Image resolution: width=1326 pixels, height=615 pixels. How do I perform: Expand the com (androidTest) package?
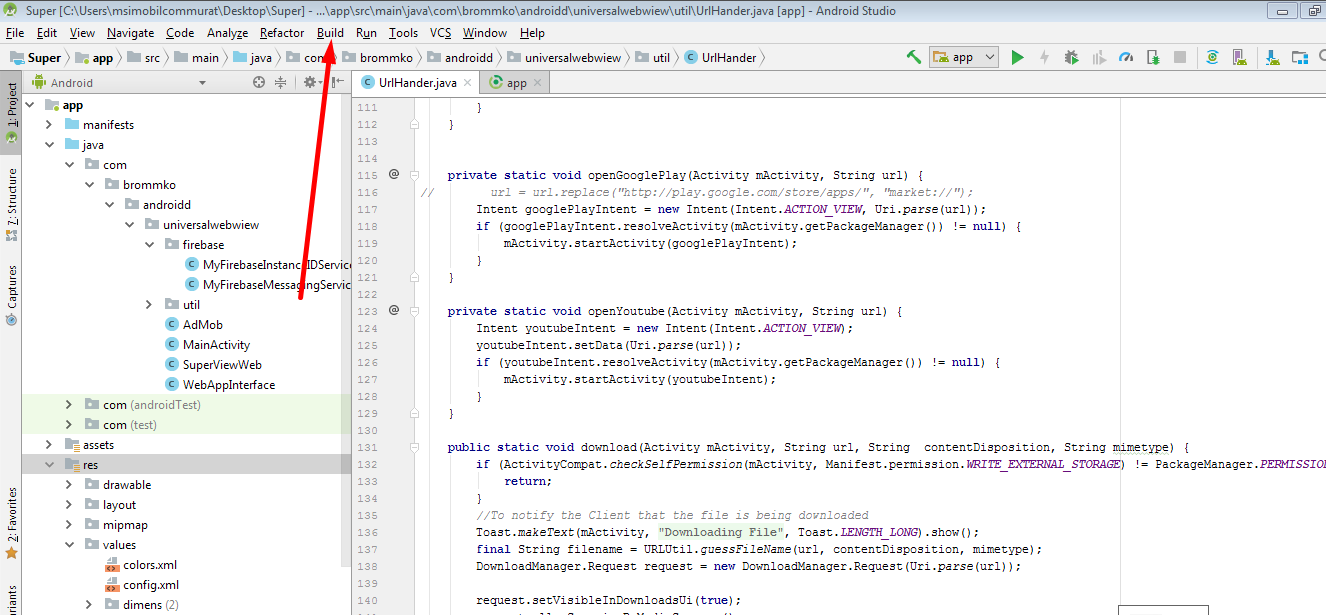coord(69,405)
